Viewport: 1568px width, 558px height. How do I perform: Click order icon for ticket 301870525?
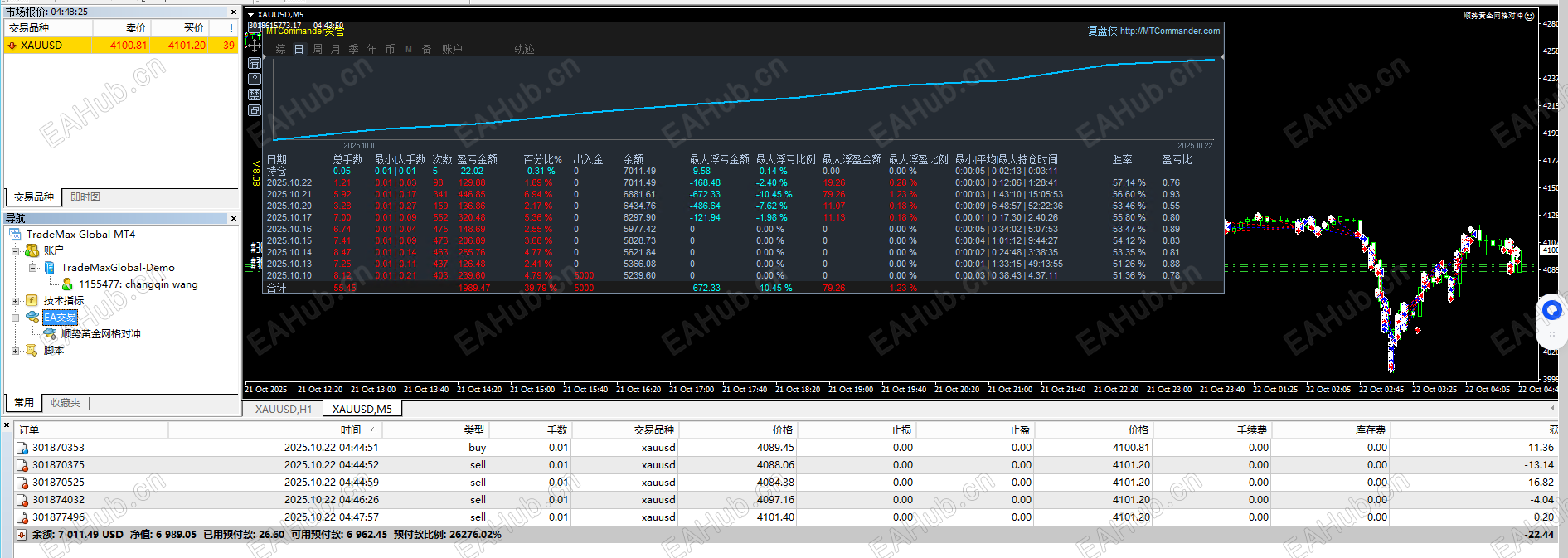22,483
